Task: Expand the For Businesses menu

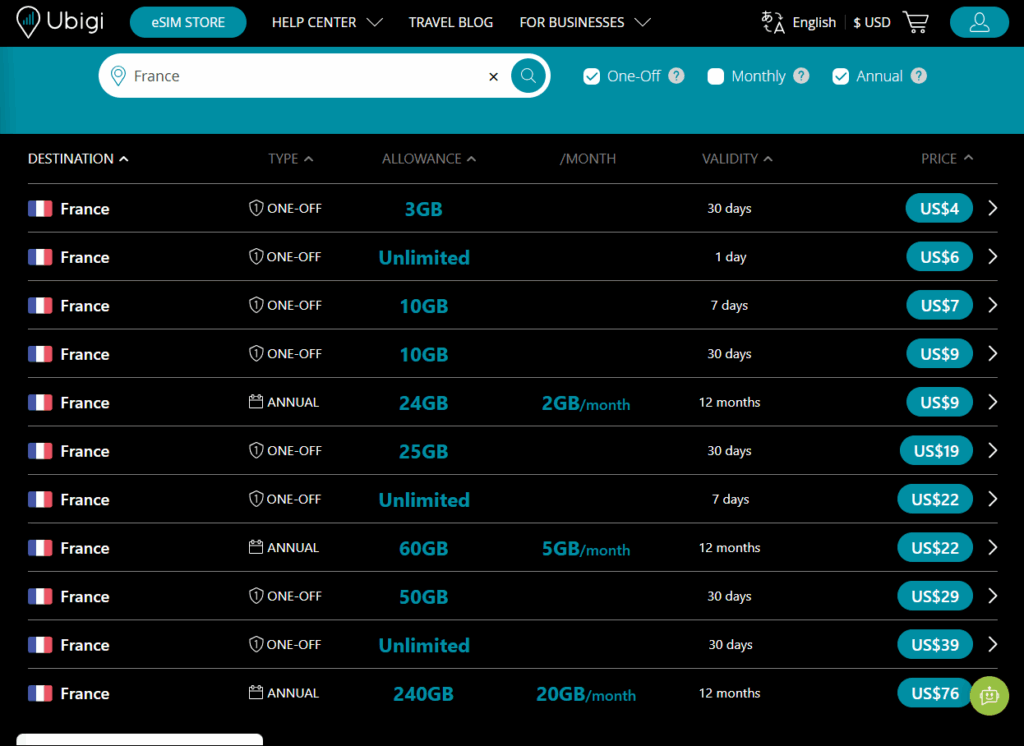Action: 585,22
